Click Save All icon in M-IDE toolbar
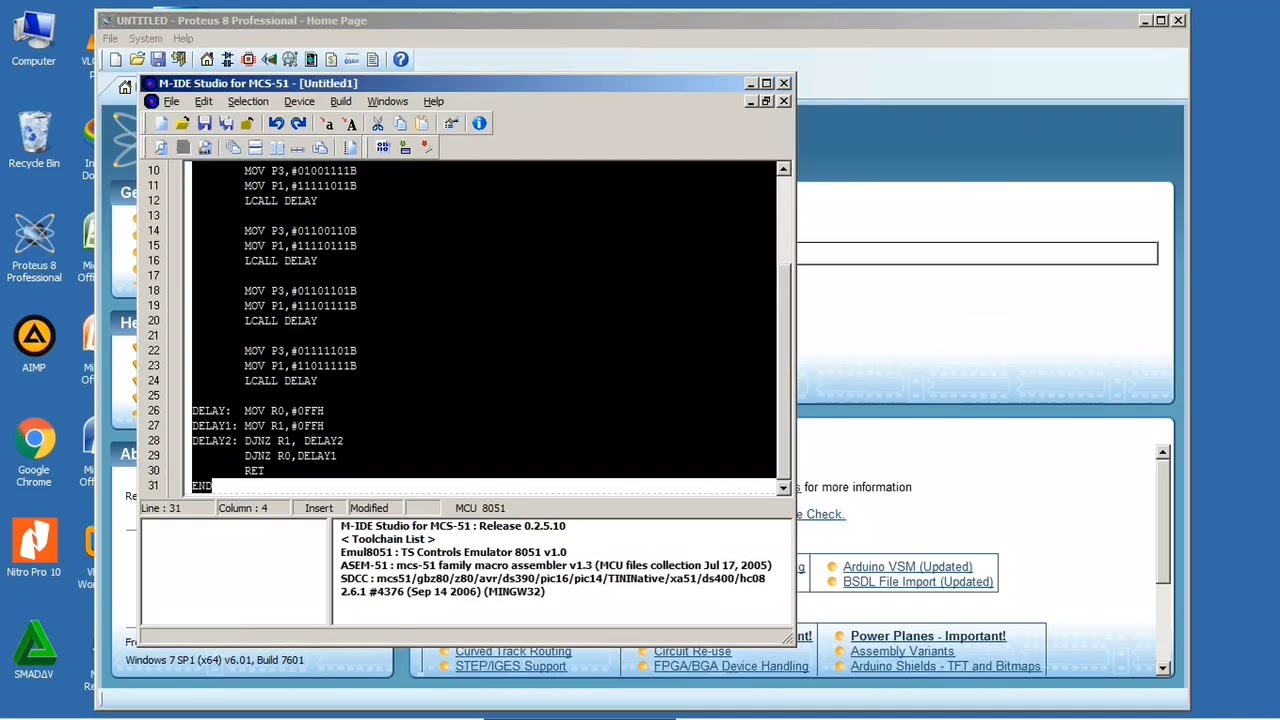This screenshot has height=720, width=1280. [226, 123]
